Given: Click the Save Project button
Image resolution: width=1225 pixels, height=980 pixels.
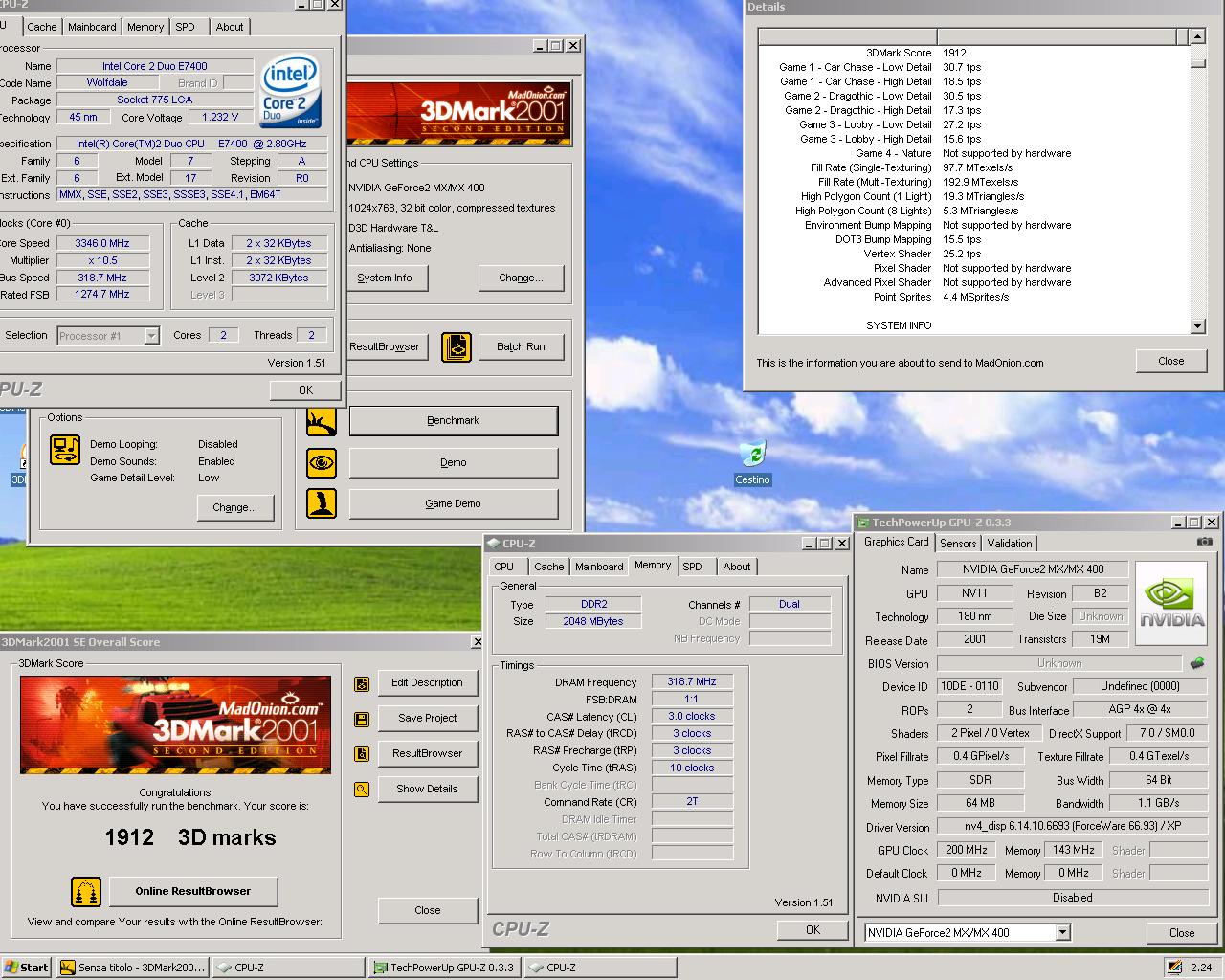Looking at the screenshot, I should [427, 719].
